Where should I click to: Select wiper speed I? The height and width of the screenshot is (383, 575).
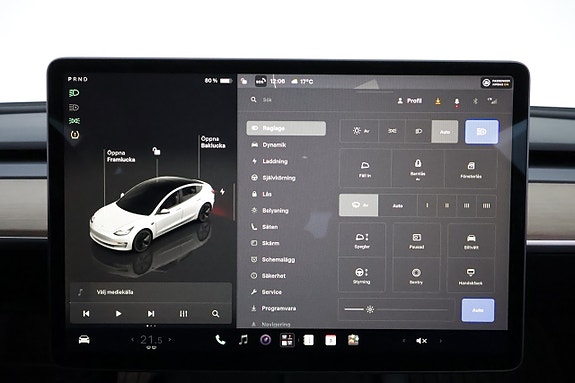click(427, 205)
